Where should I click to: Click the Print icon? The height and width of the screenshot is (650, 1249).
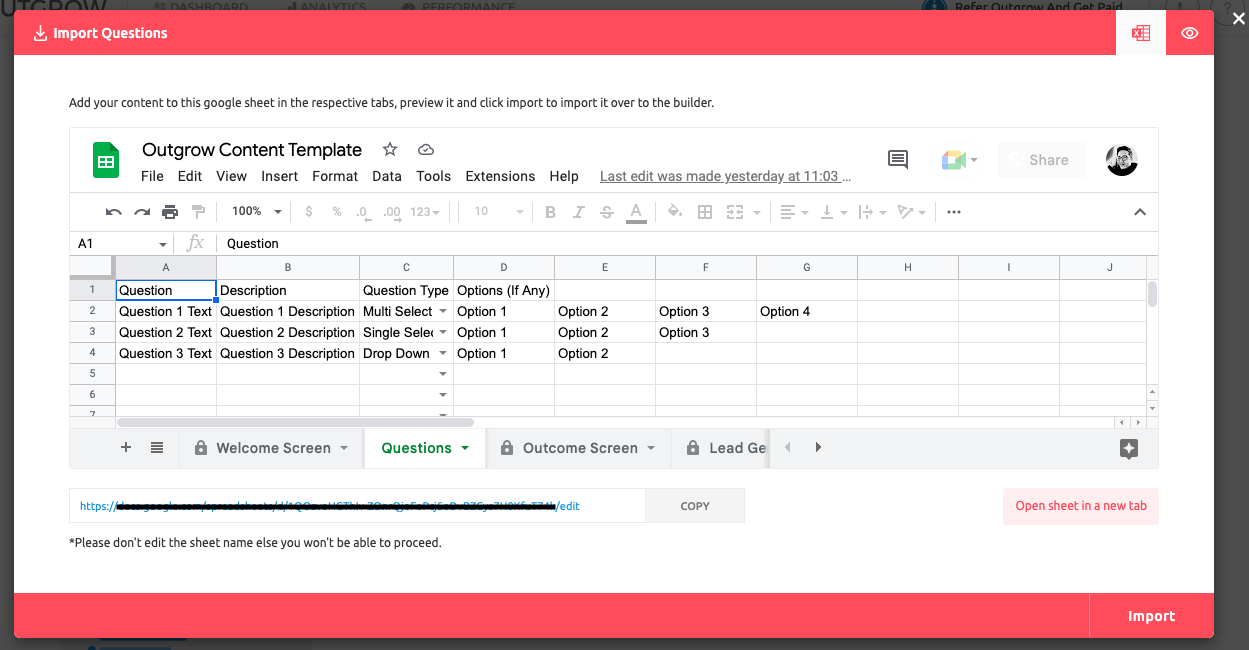[x=170, y=212]
